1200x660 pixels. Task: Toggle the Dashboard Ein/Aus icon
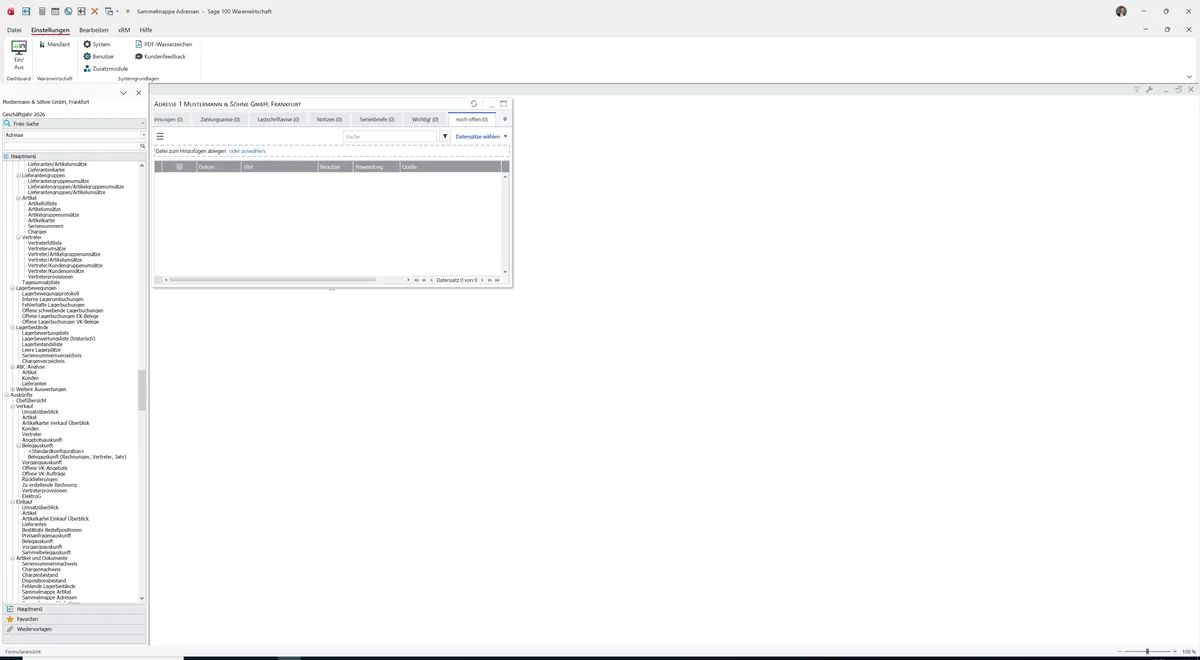[18, 55]
